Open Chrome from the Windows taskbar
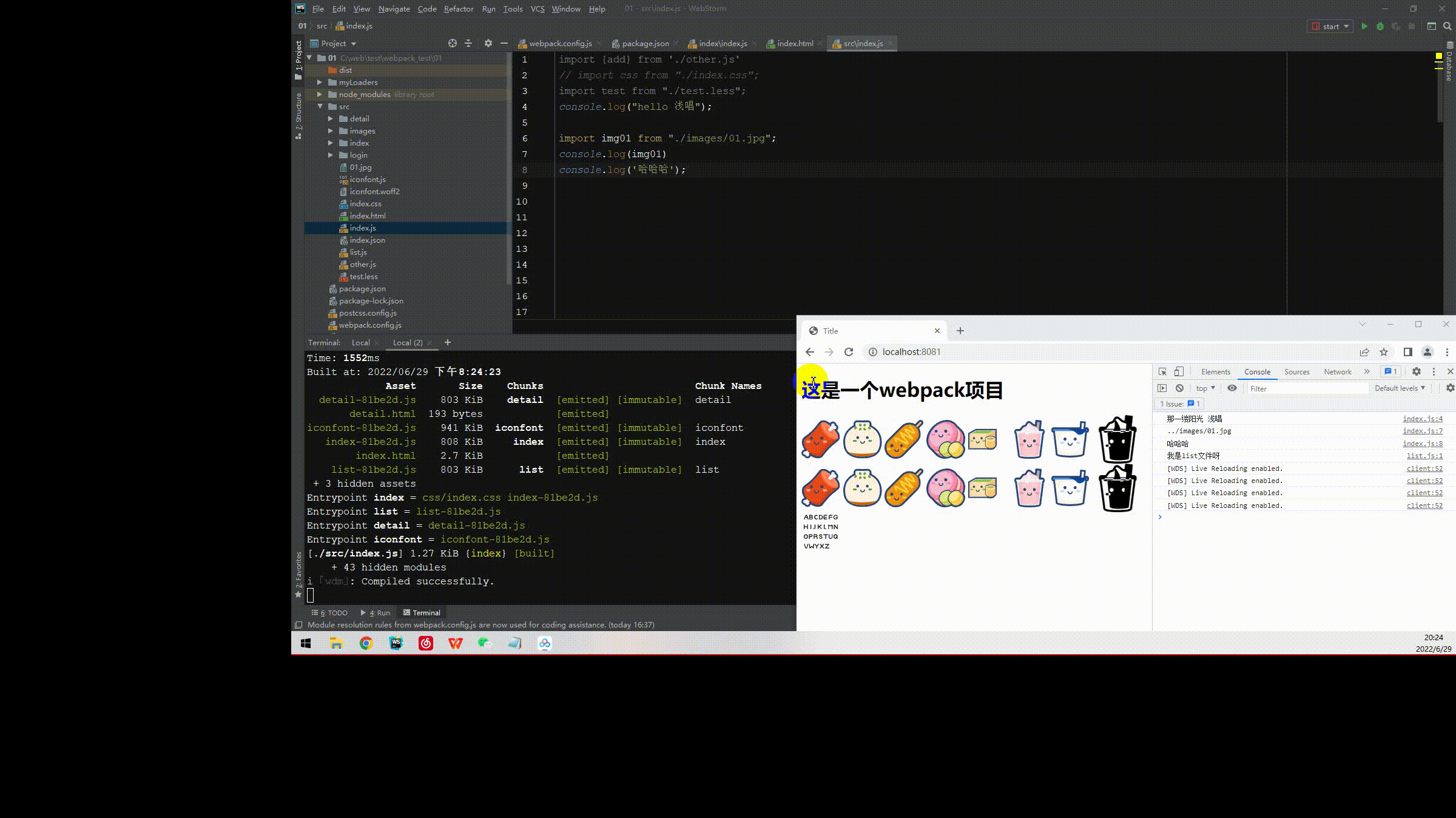Image resolution: width=1456 pixels, height=818 pixels. point(366,643)
